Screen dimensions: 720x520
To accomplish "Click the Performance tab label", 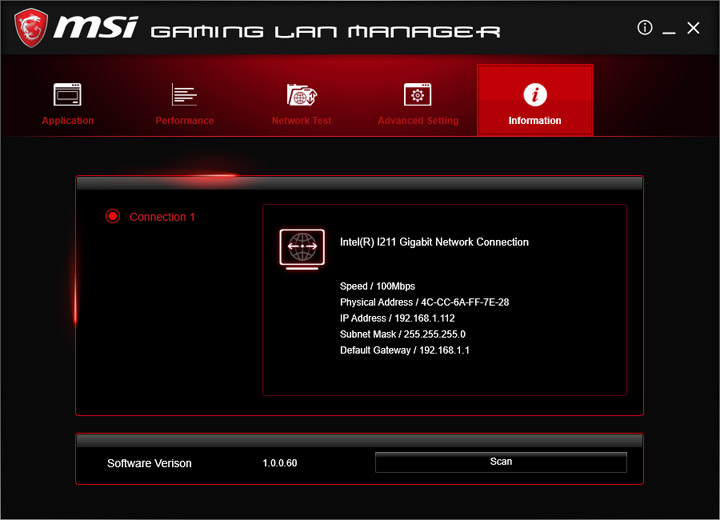I will click(x=184, y=120).
